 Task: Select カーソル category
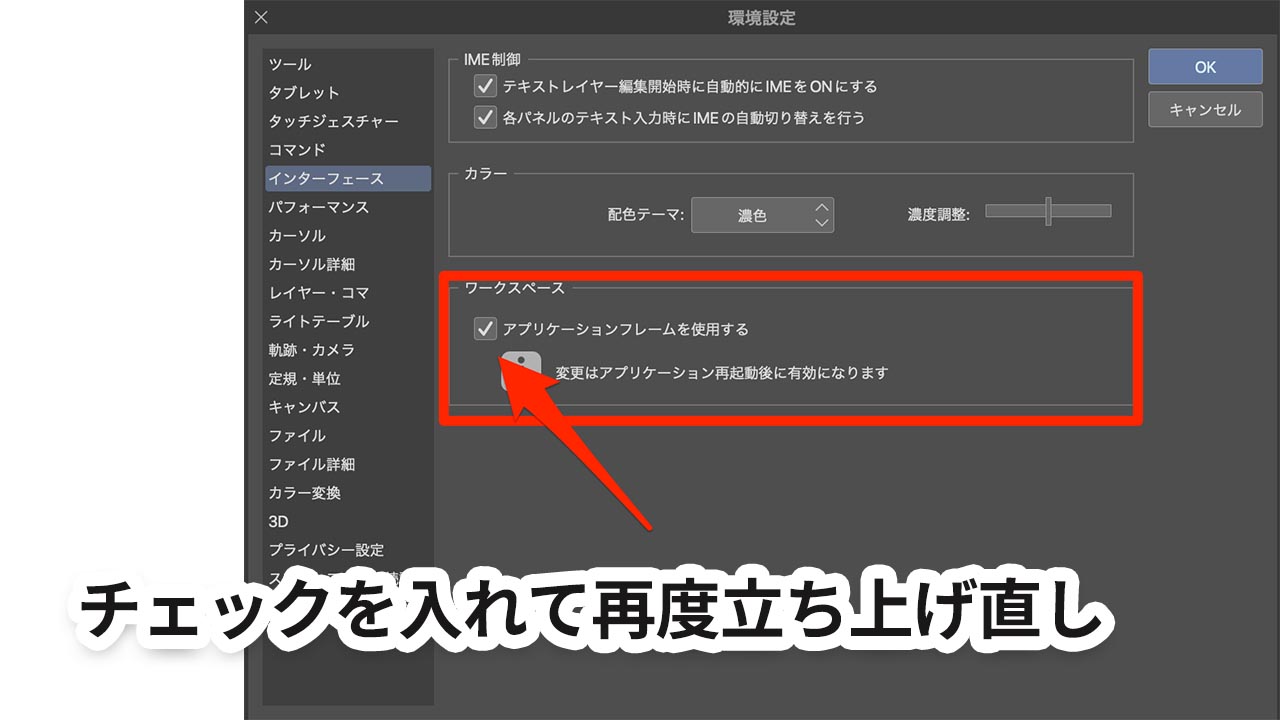tap(347, 236)
